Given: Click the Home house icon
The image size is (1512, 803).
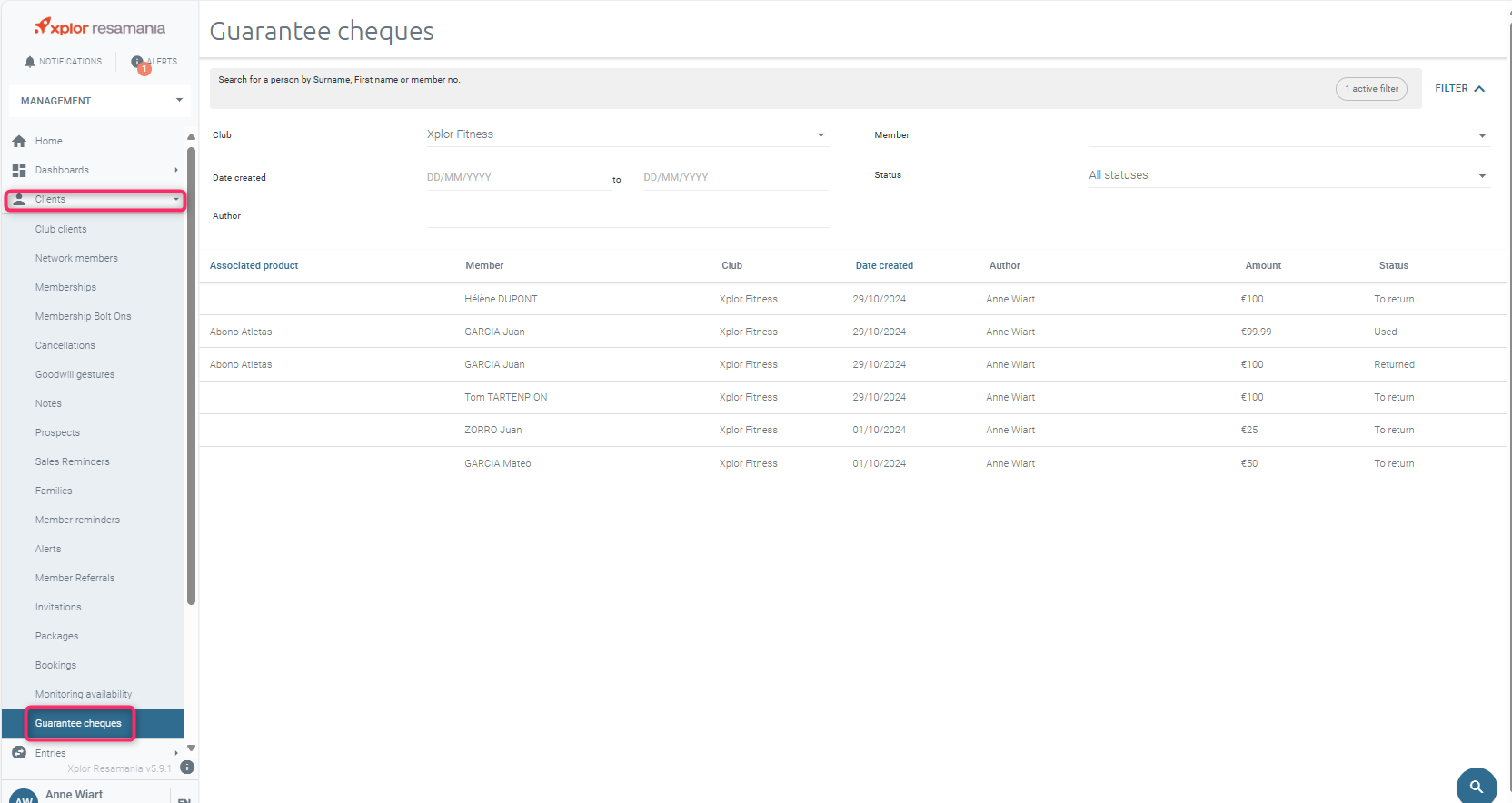Looking at the screenshot, I should pos(19,141).
